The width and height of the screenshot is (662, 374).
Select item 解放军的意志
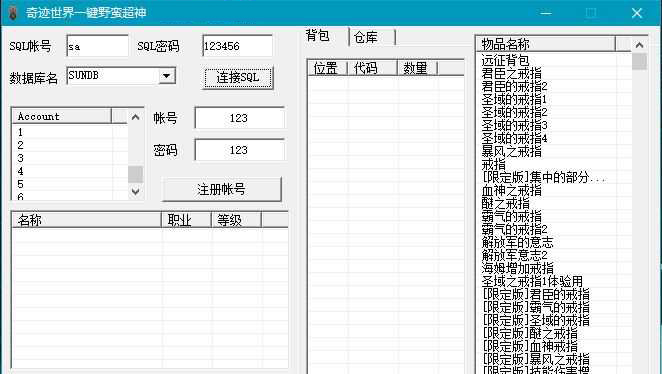tap(517, 242)
